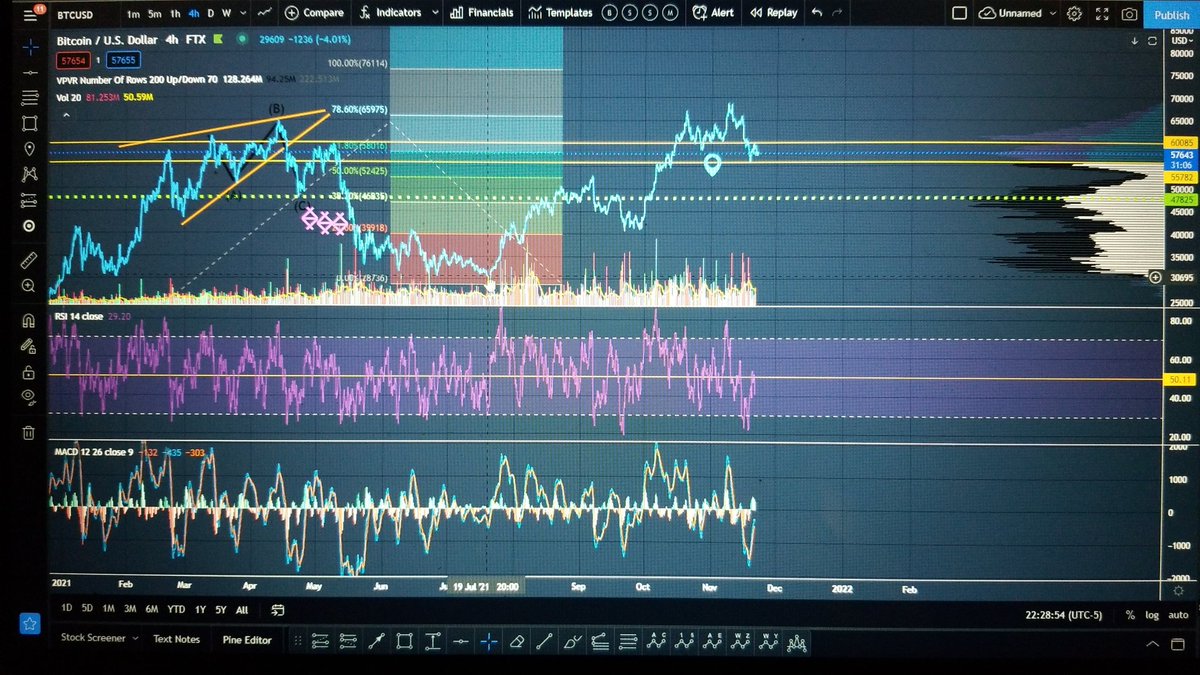
Task: Toggle stay in drawing mode pencil-lock
Action: (29, 346)
